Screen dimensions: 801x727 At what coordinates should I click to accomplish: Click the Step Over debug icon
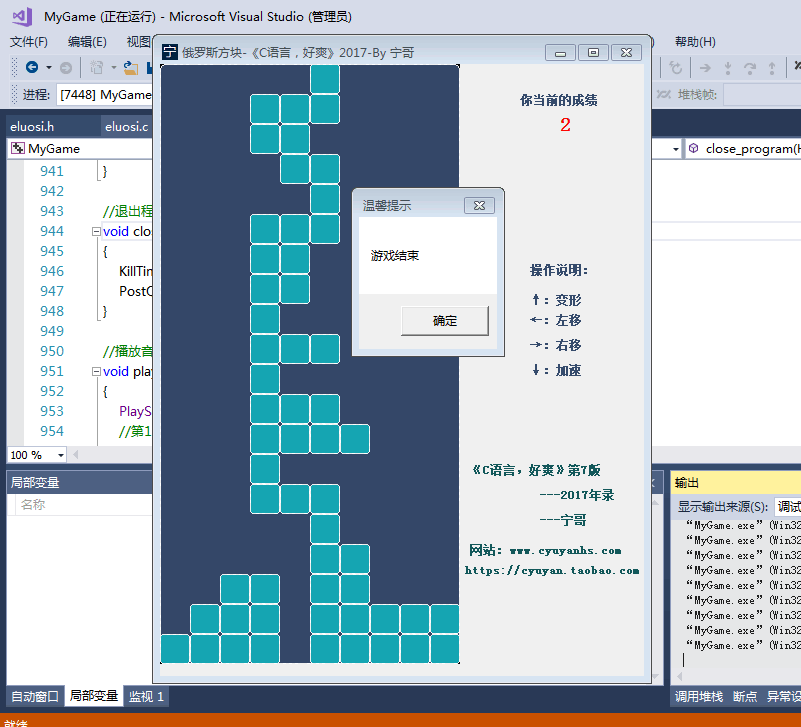(x=749, y=67)
